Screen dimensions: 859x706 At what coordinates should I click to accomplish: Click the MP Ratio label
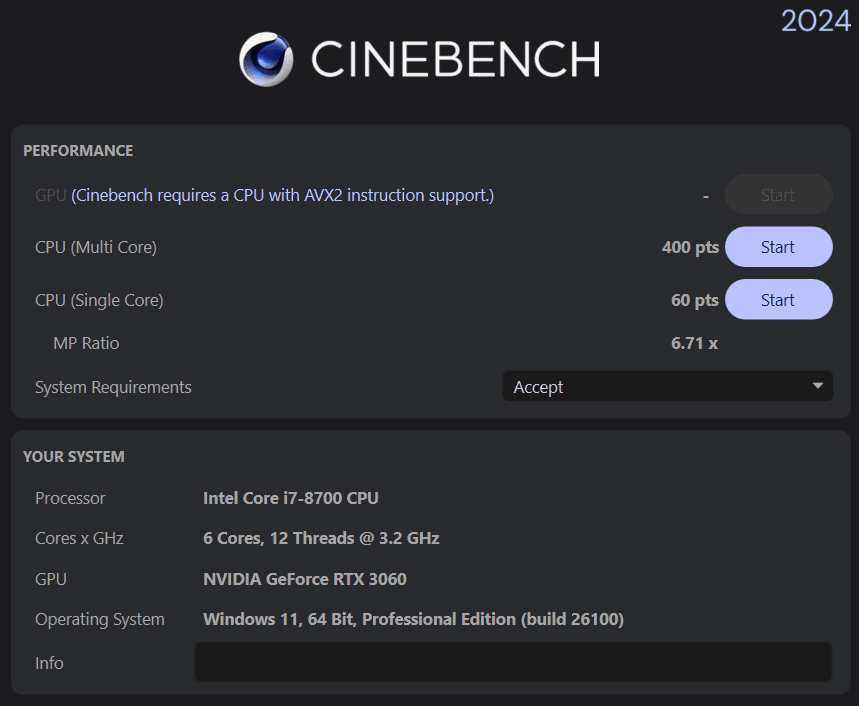point(86,343)
